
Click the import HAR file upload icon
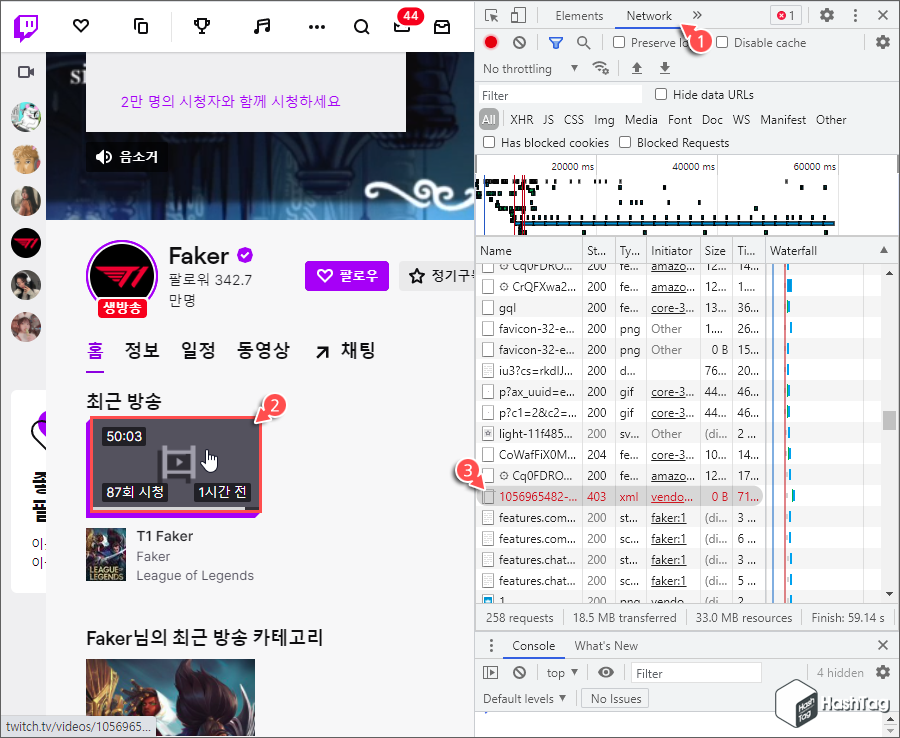tap(637, 68)
